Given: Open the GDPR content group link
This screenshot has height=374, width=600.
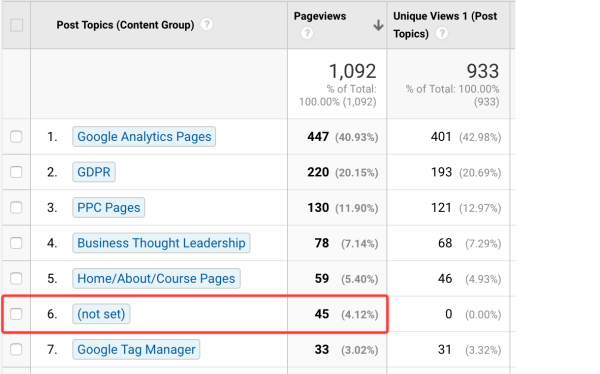Looking at the screenshot, I should point(94,172).
